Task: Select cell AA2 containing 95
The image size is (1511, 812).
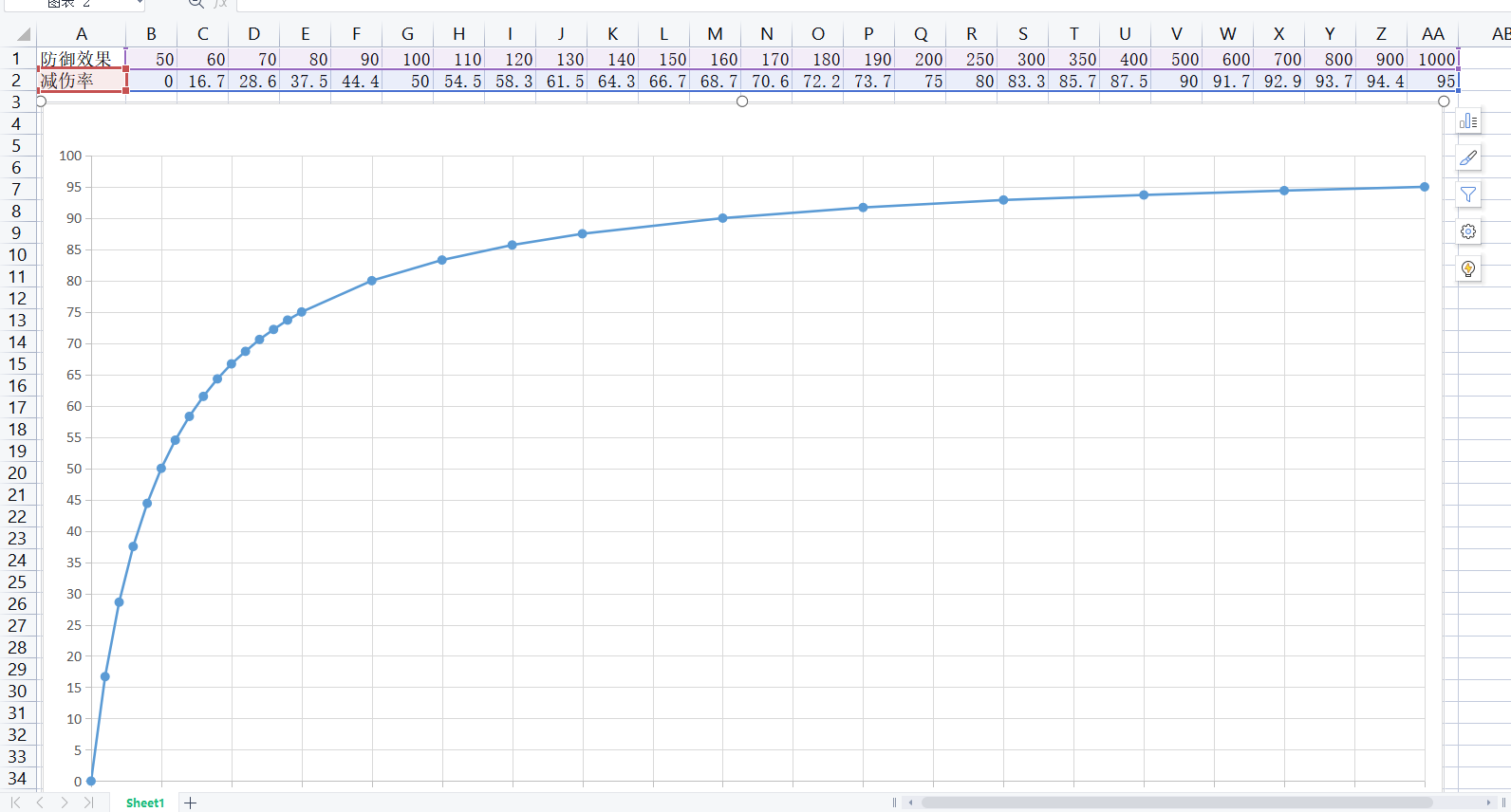Action: (1433, 81)
